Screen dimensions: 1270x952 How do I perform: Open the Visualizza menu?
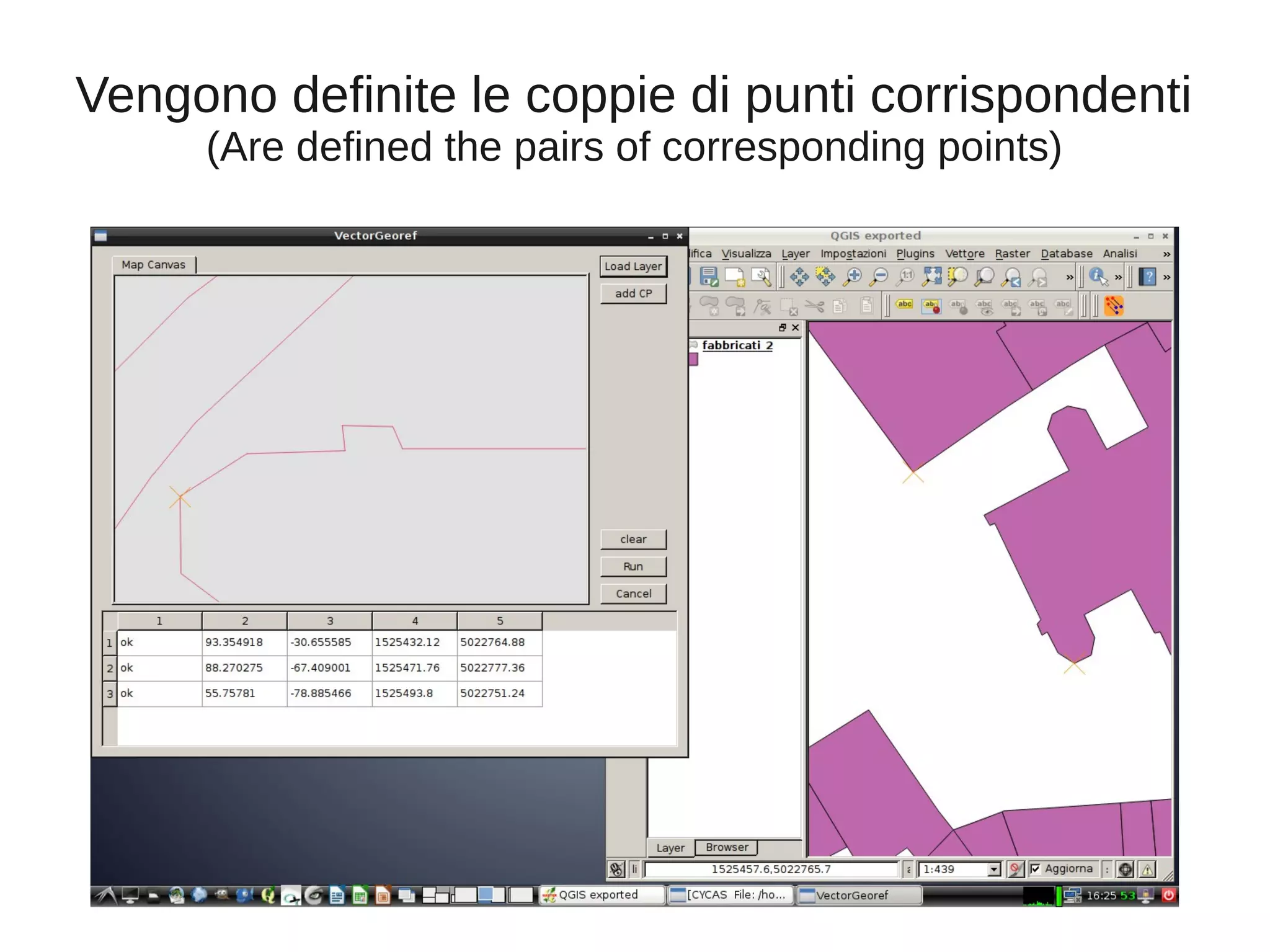click(x=746, y=254)
